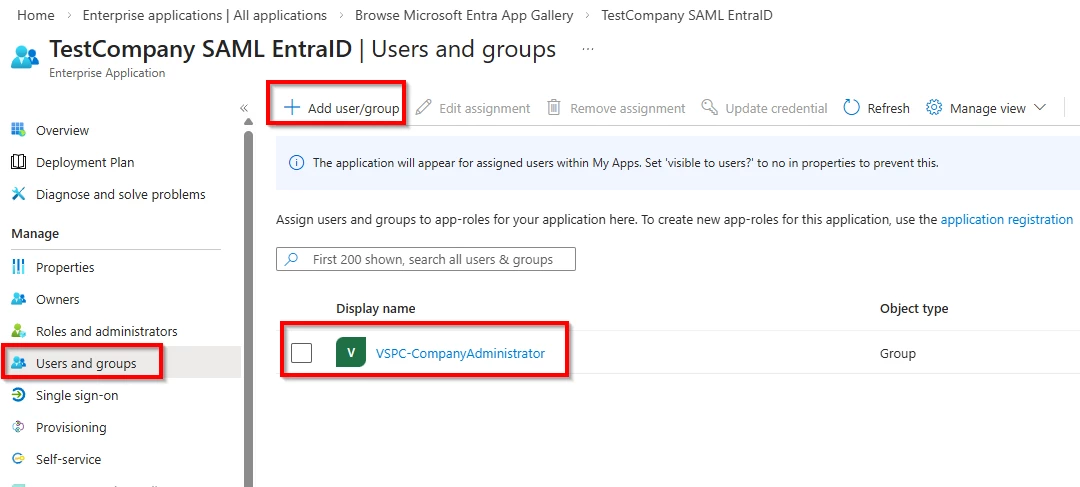Click the Diagnose and solve problems wrench icon
The height and width of the screenshot is (487, 1080).
point(19,194)
